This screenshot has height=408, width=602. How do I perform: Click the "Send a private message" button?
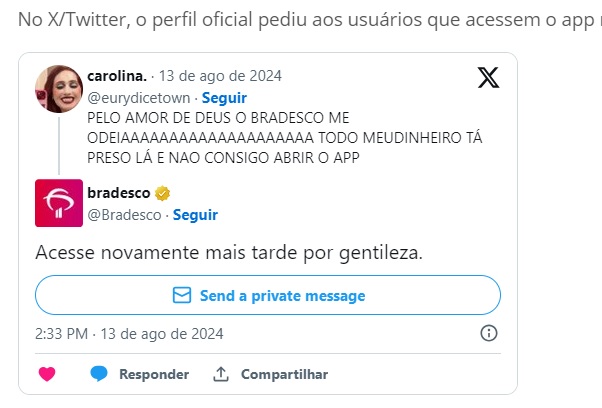[x=268, y=296]
